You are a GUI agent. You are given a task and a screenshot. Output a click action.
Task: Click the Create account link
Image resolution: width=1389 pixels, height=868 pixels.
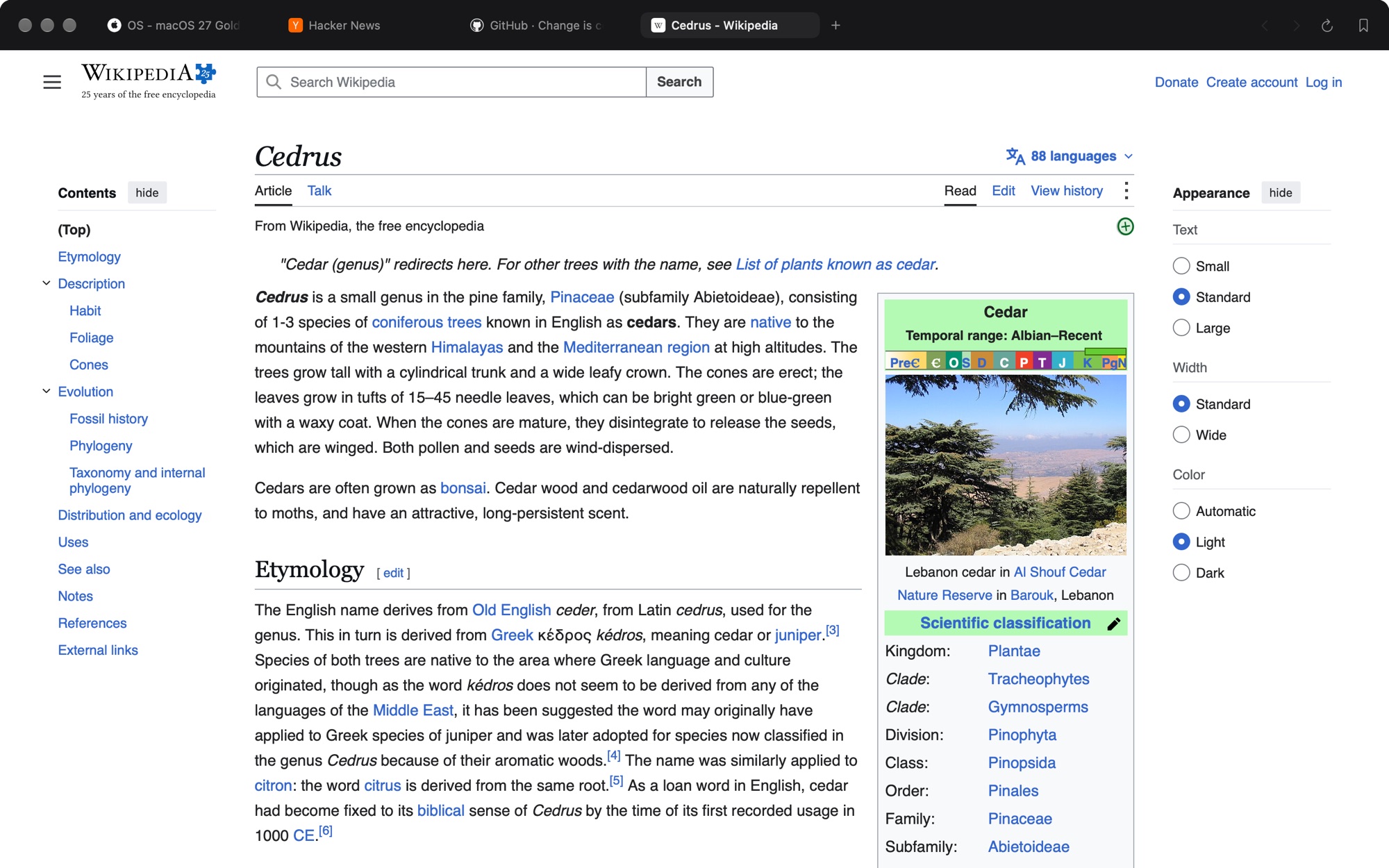coord(1251,82)
